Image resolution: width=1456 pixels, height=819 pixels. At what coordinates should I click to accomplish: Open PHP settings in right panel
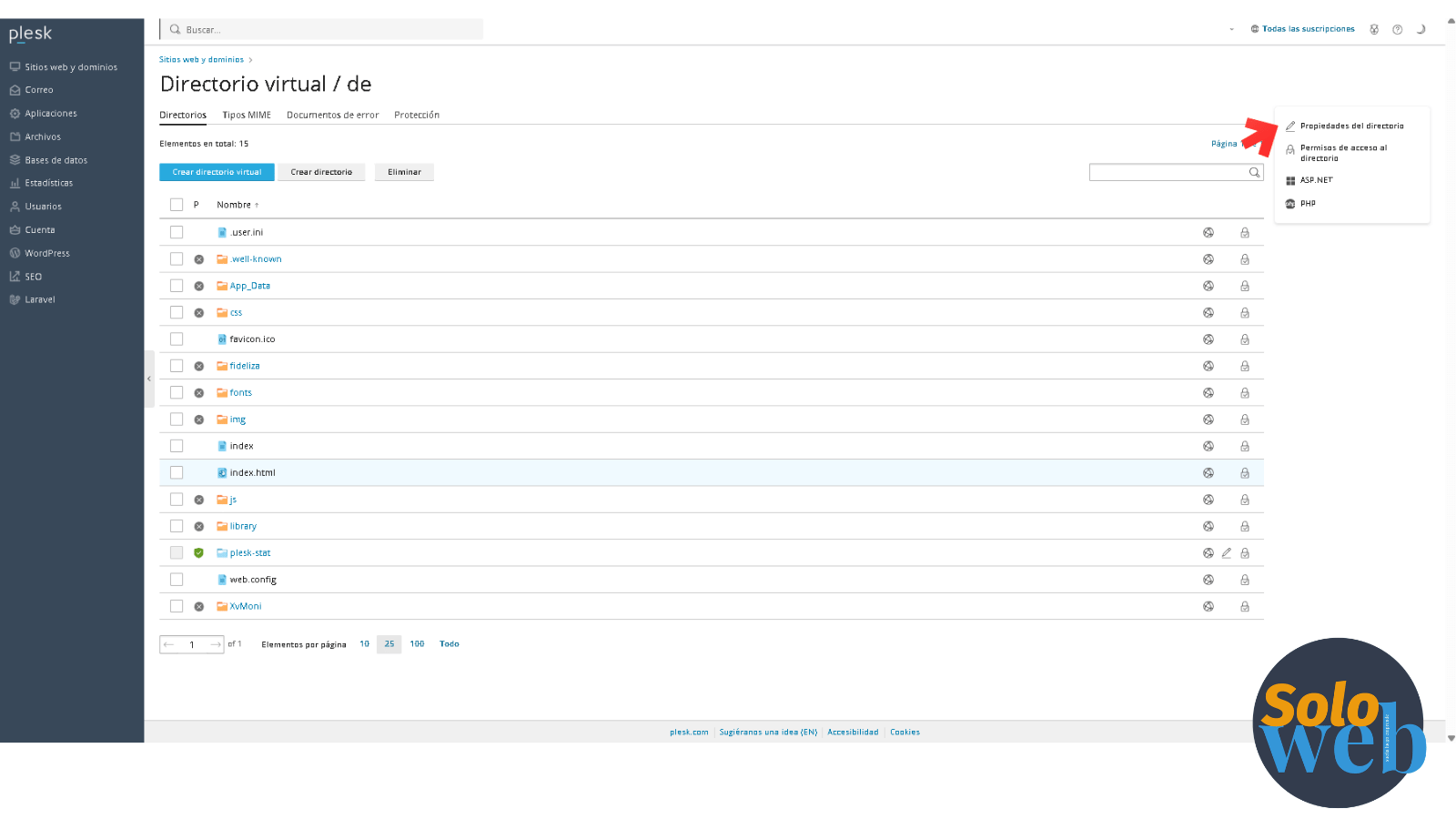point(1307,204)
